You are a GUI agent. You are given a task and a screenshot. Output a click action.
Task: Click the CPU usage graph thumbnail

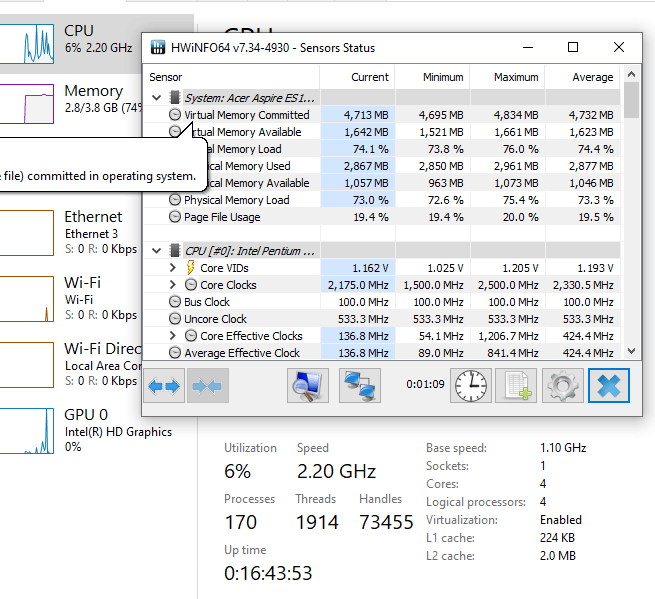point(27,44)
